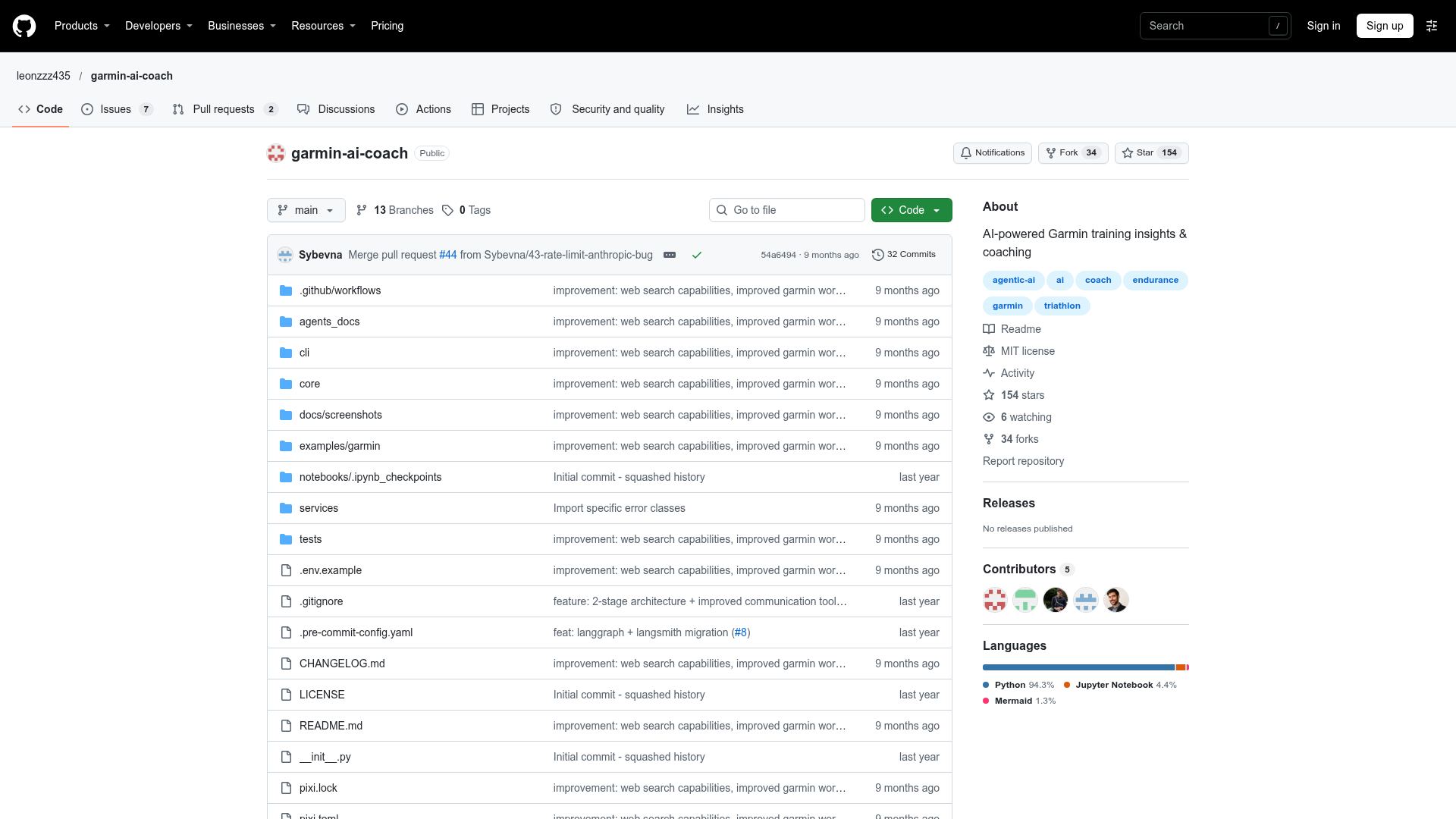Open the MIT license link
Image resolution: width=1456 pixels, height=819 pixels.
[x=1019, y=351]
